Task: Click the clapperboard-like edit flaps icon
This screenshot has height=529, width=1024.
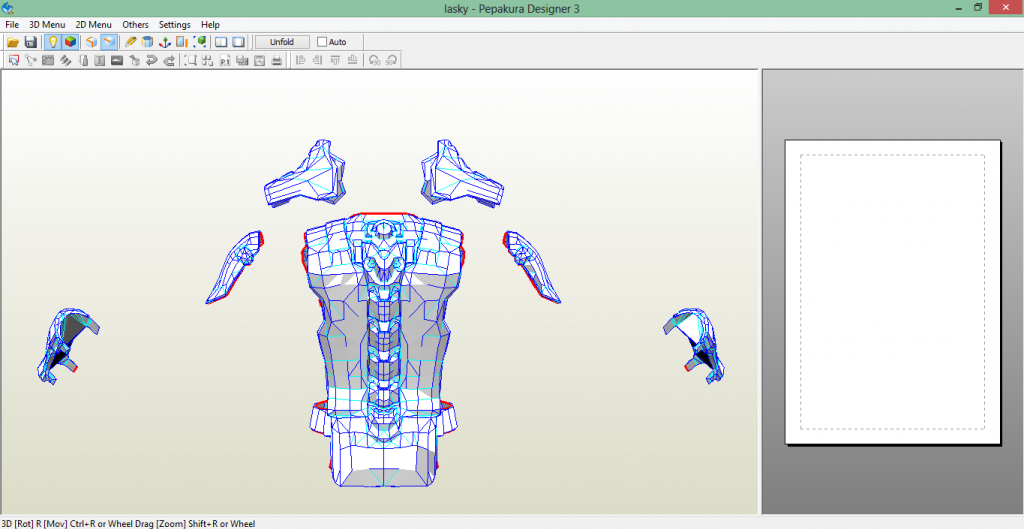Action: pos(48,60)
